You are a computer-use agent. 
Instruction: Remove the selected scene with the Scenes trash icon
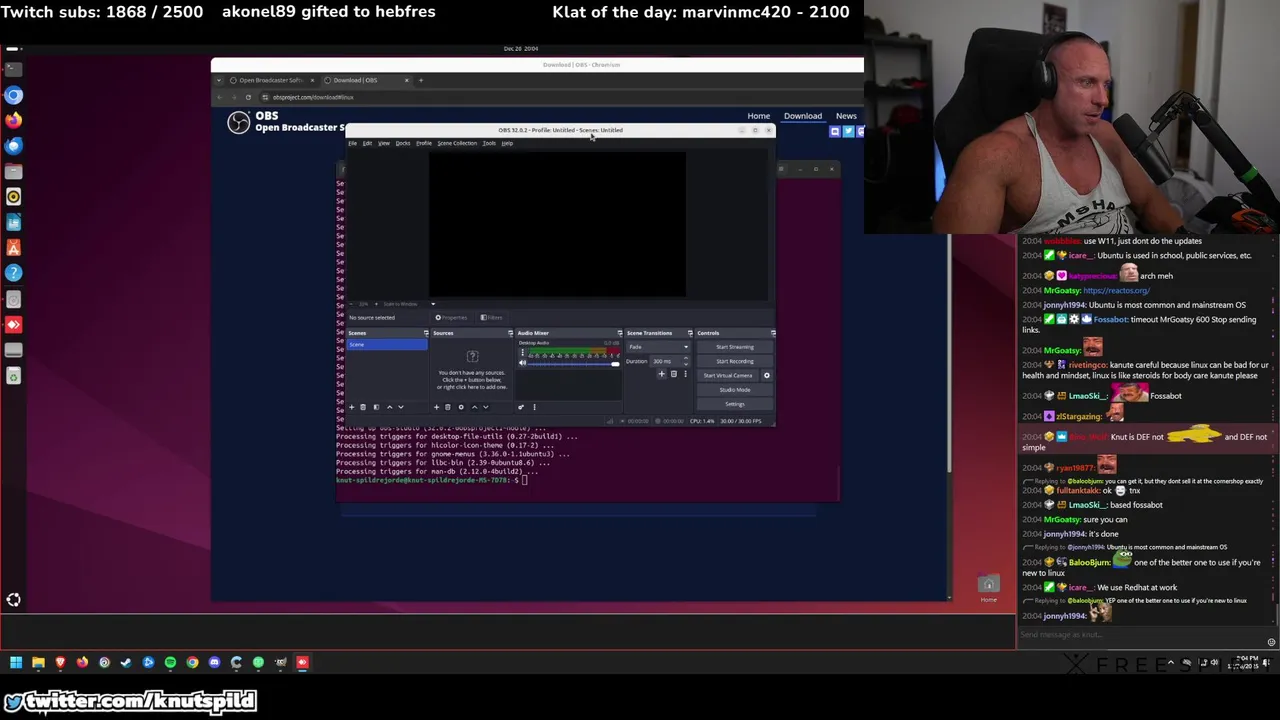pos(363,407)
